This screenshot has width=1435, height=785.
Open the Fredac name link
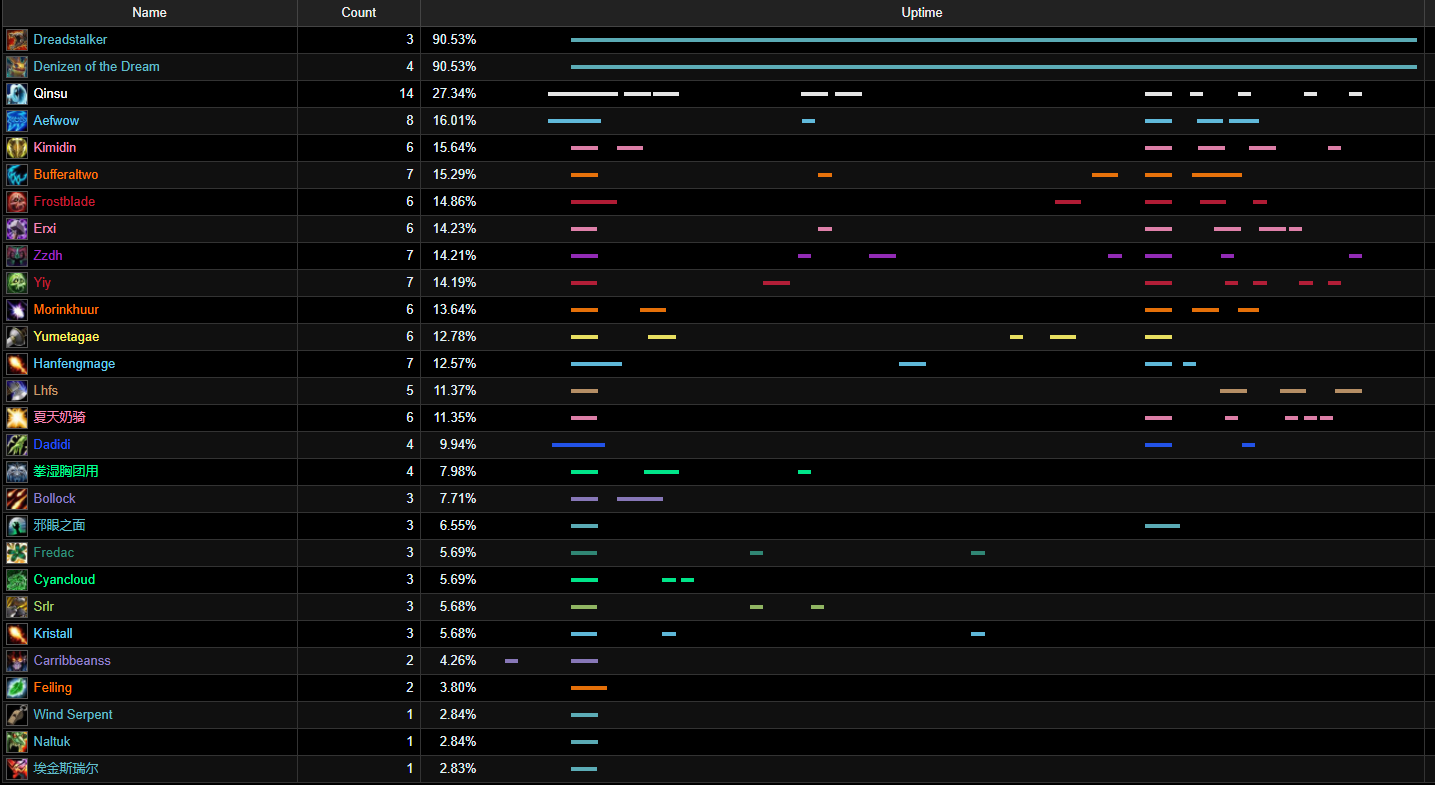[x=54, y=553]
